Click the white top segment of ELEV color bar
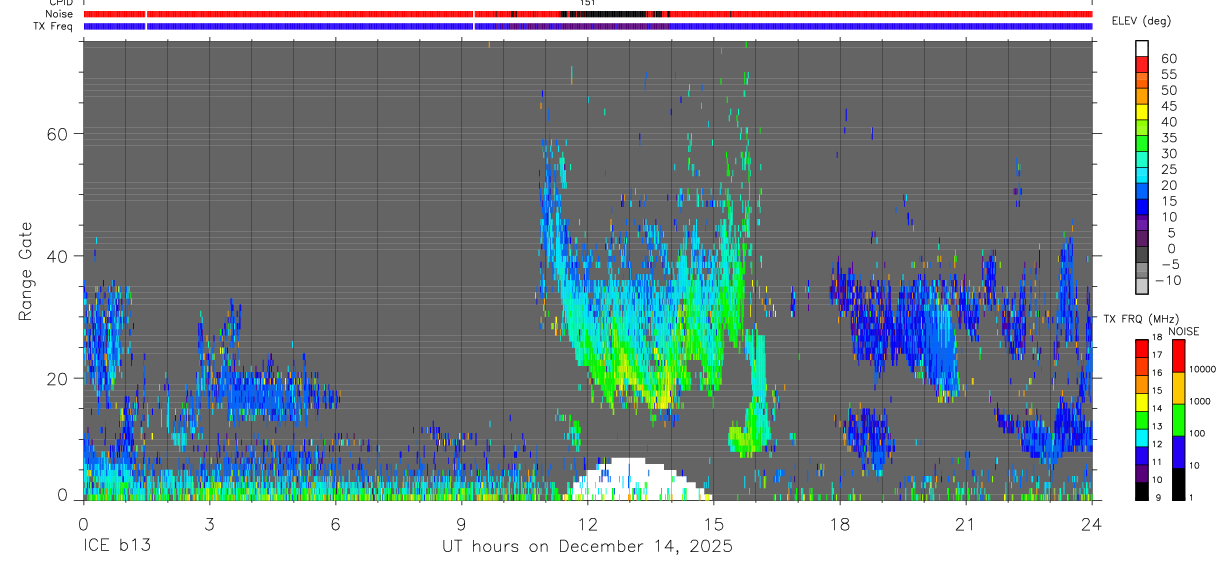This screenshot has height=567, width=1228. click(1143, 47)
